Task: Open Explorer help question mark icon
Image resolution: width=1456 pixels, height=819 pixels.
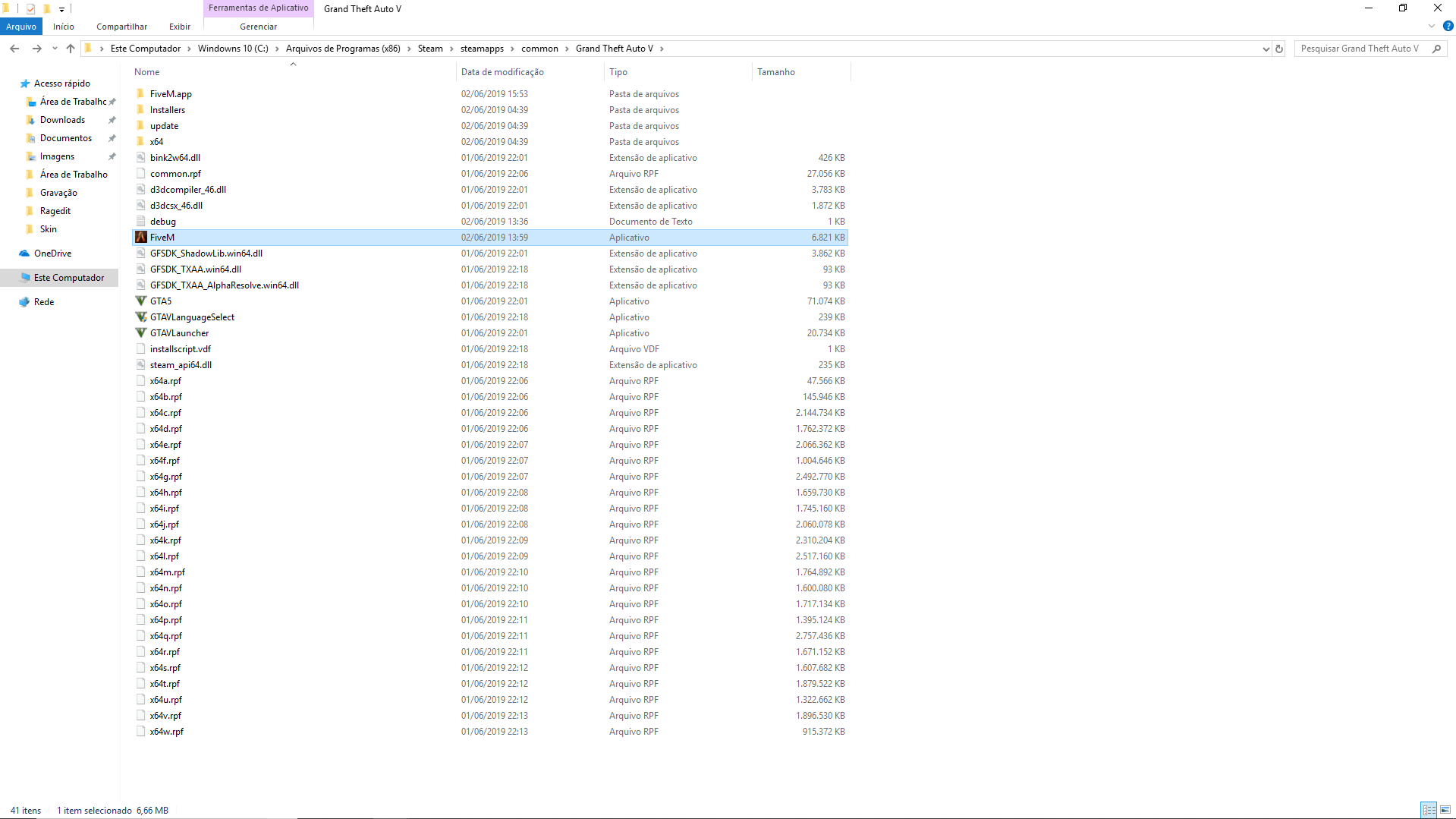Action: tap(1448, 27)
